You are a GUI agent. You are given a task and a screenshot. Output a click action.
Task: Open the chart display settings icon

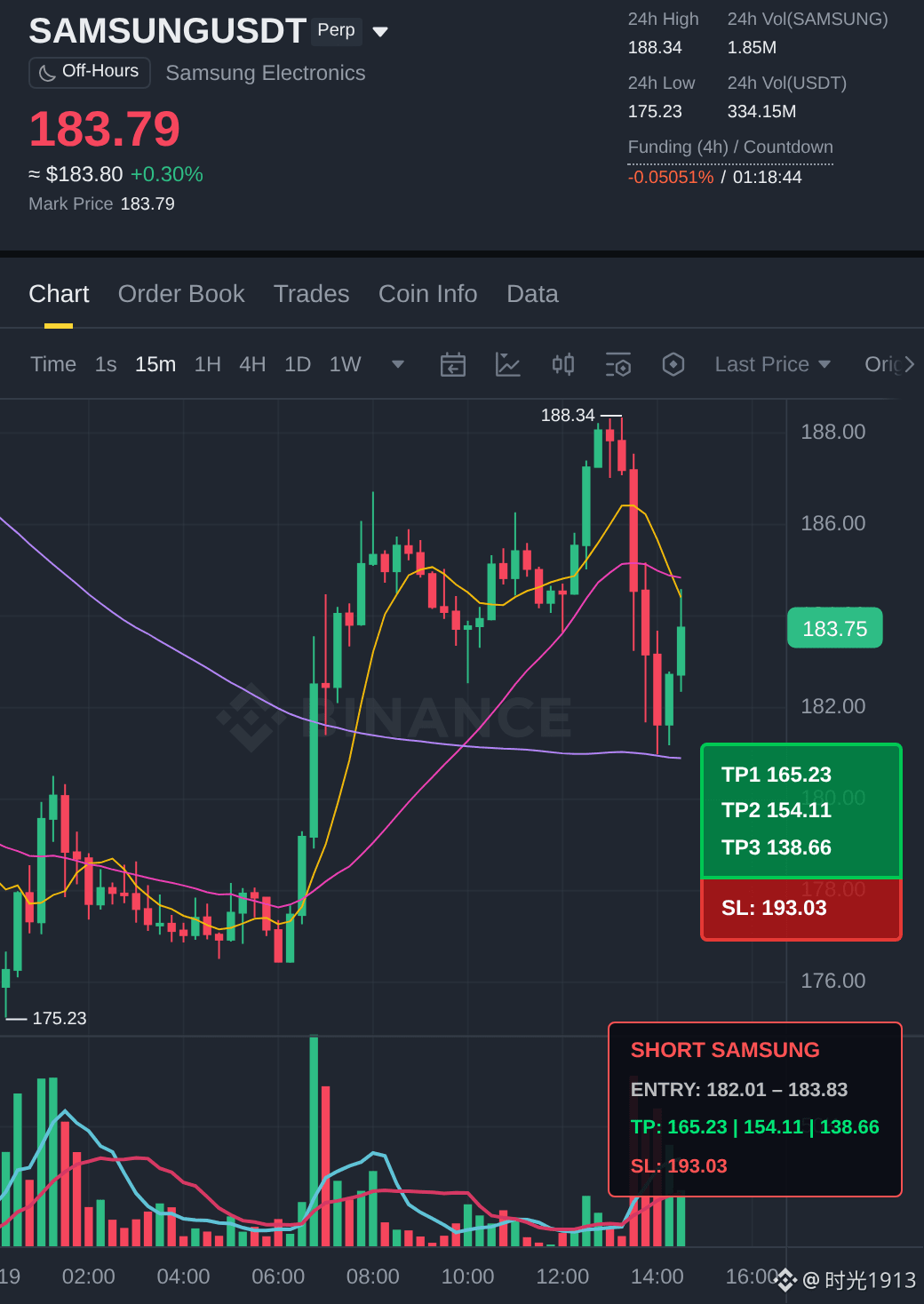tap(618, 364)
